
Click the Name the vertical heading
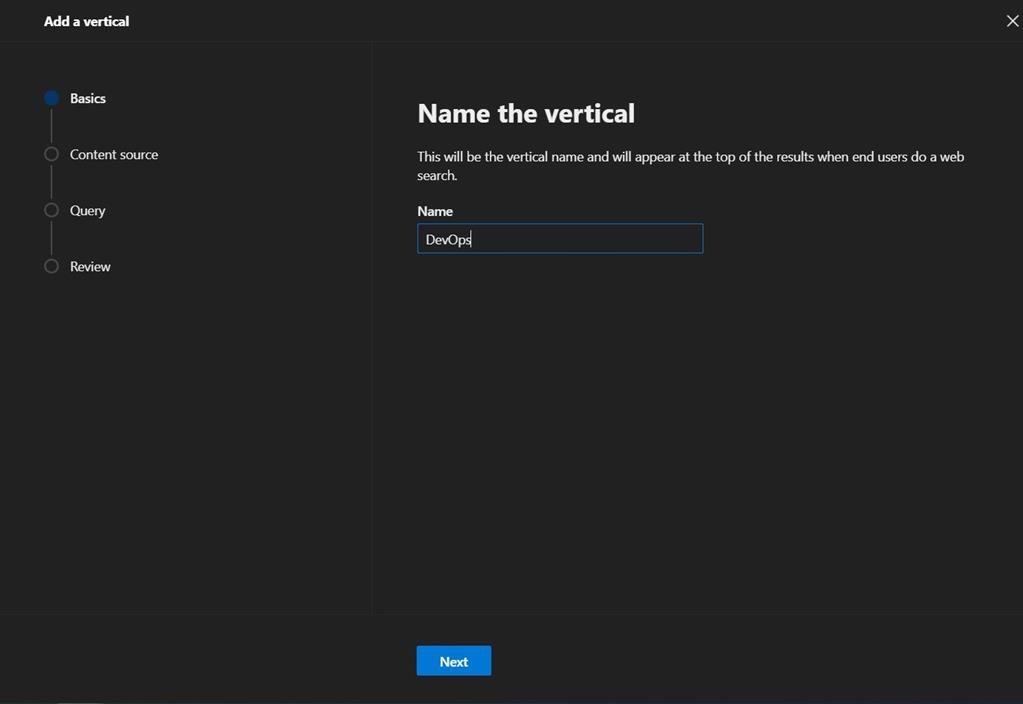pyautogui.click(x=526, y=113)
